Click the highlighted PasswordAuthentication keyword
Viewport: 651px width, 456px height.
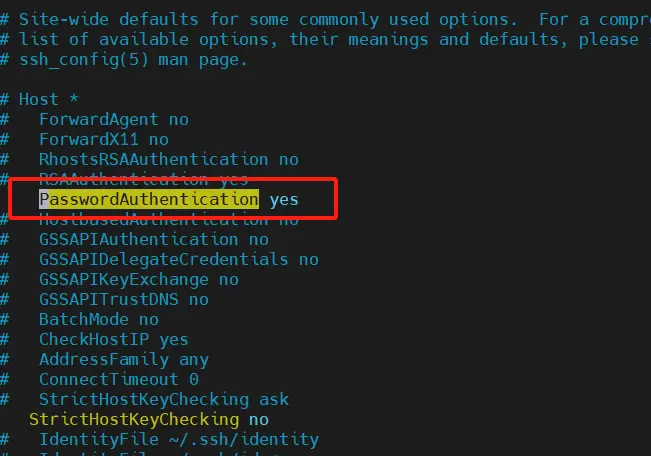(x=148, y=199)
